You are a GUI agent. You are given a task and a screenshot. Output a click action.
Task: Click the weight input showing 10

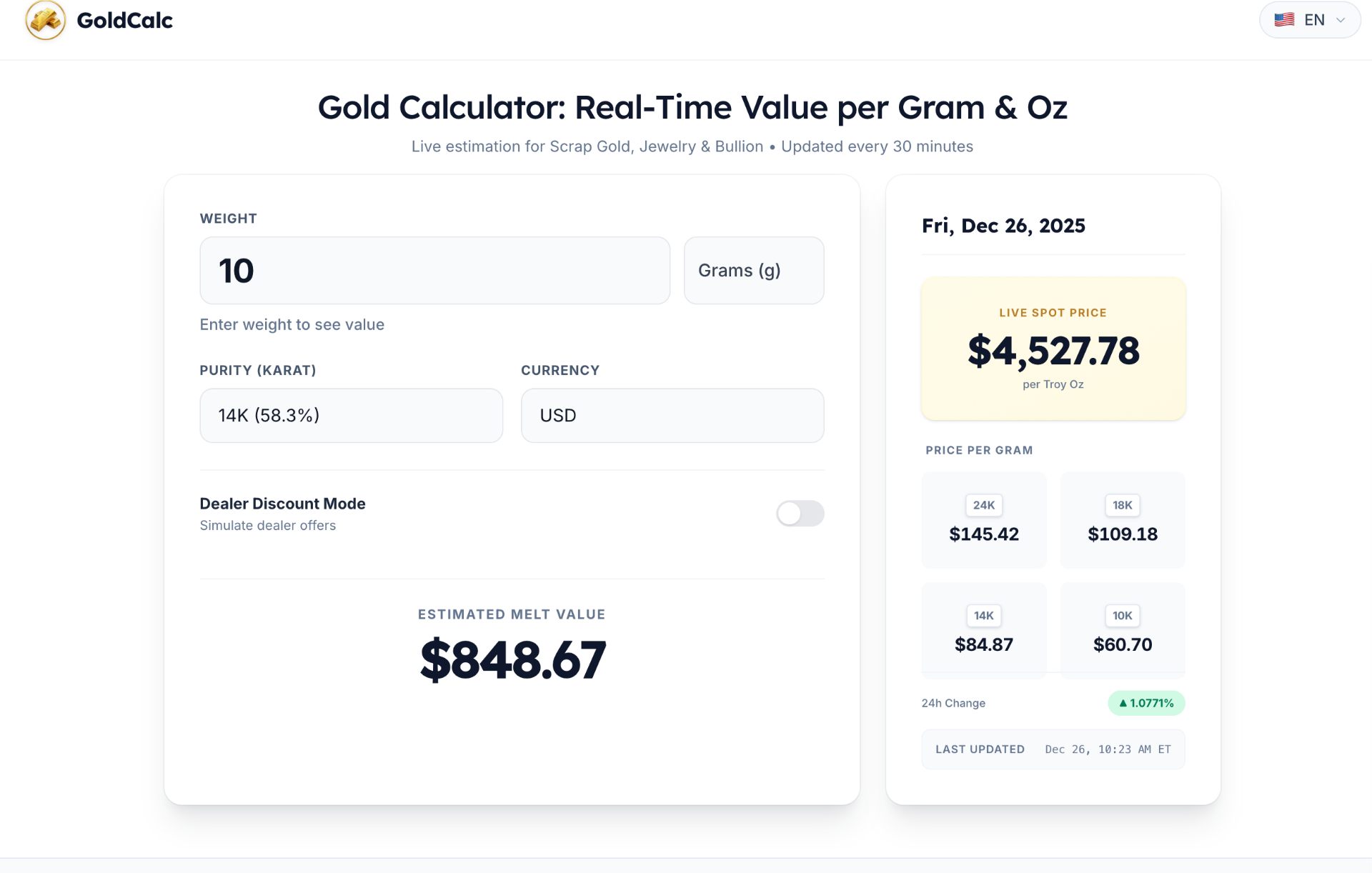tap(434, 270)
